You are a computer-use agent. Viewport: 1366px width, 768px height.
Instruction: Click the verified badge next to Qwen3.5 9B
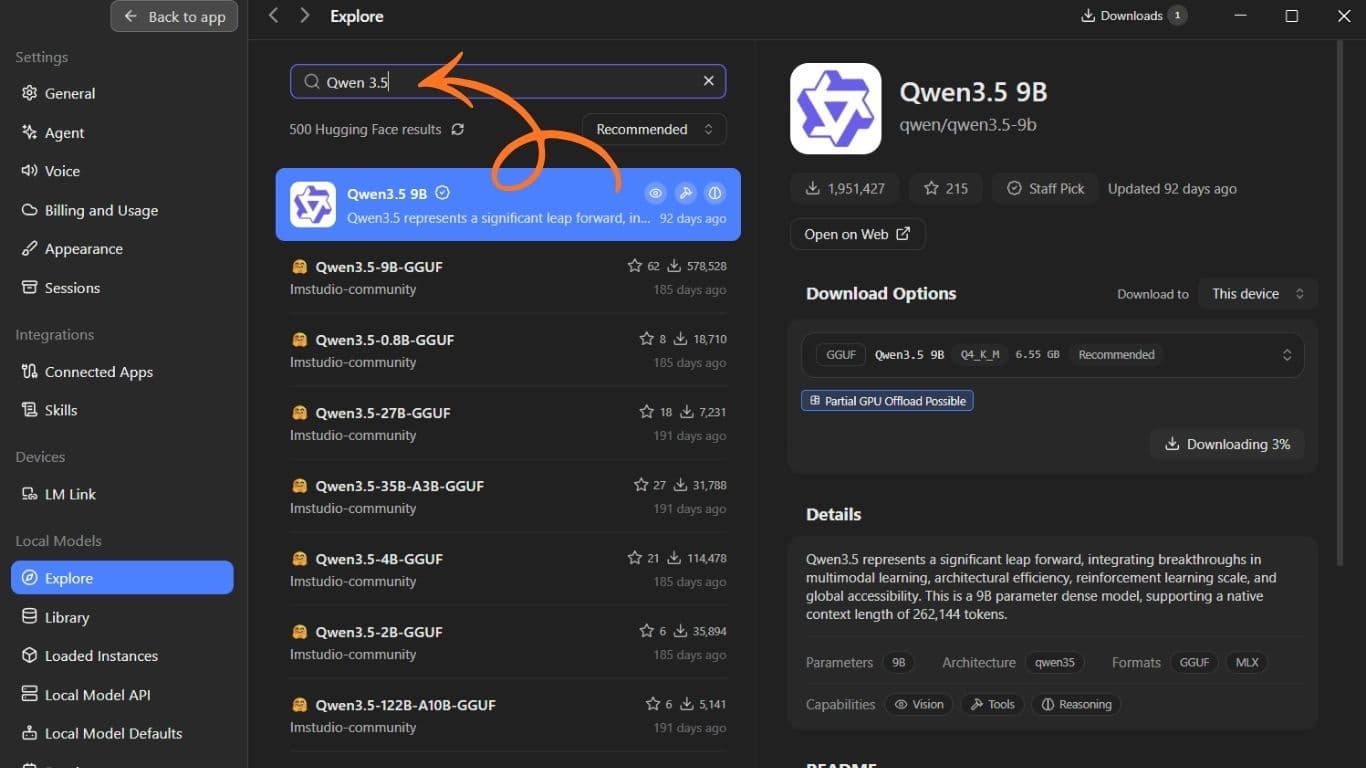coord(442,193)
